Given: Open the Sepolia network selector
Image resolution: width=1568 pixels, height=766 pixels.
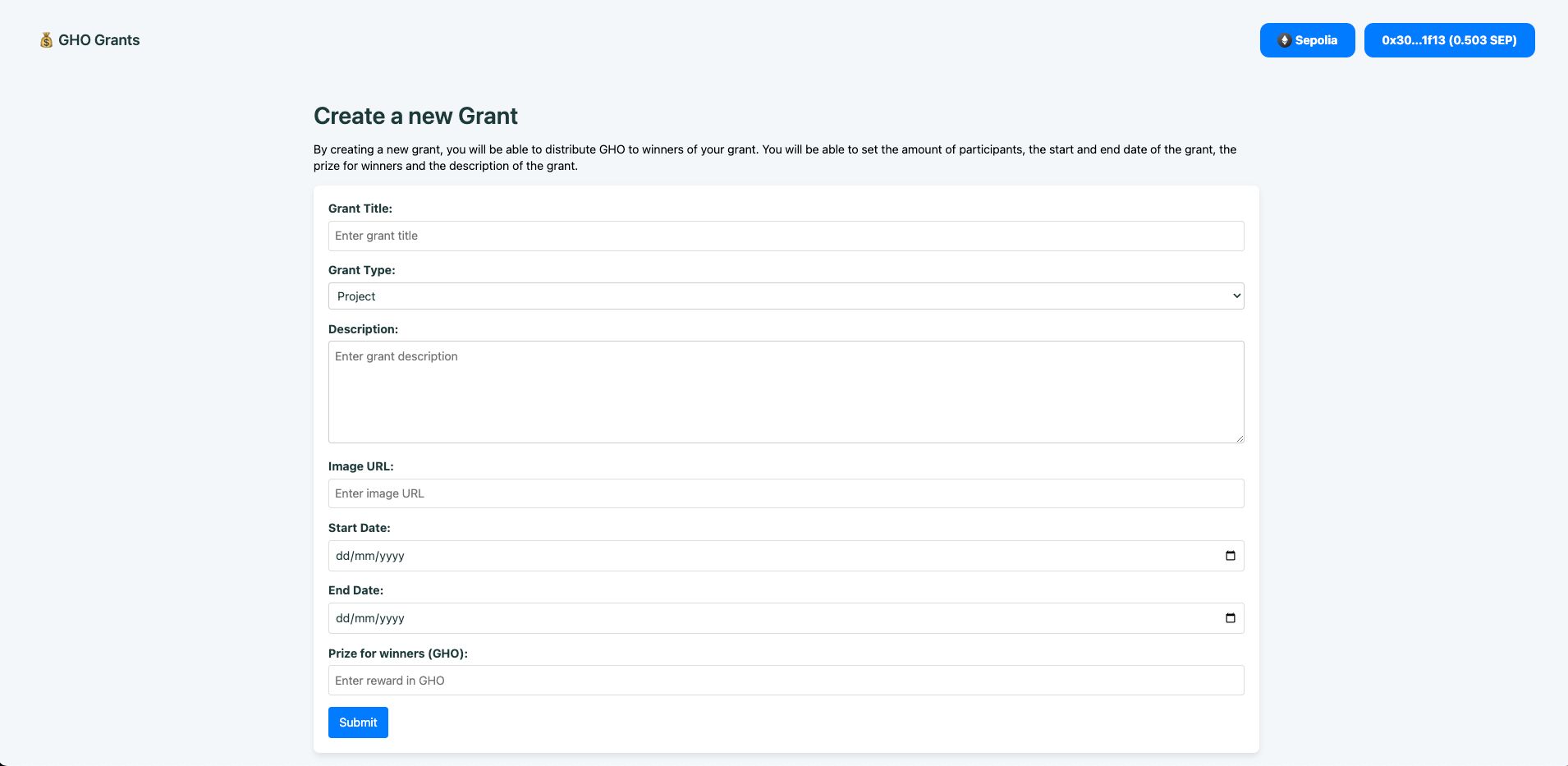Looking at the screenshot, I should pos(1307,40).
